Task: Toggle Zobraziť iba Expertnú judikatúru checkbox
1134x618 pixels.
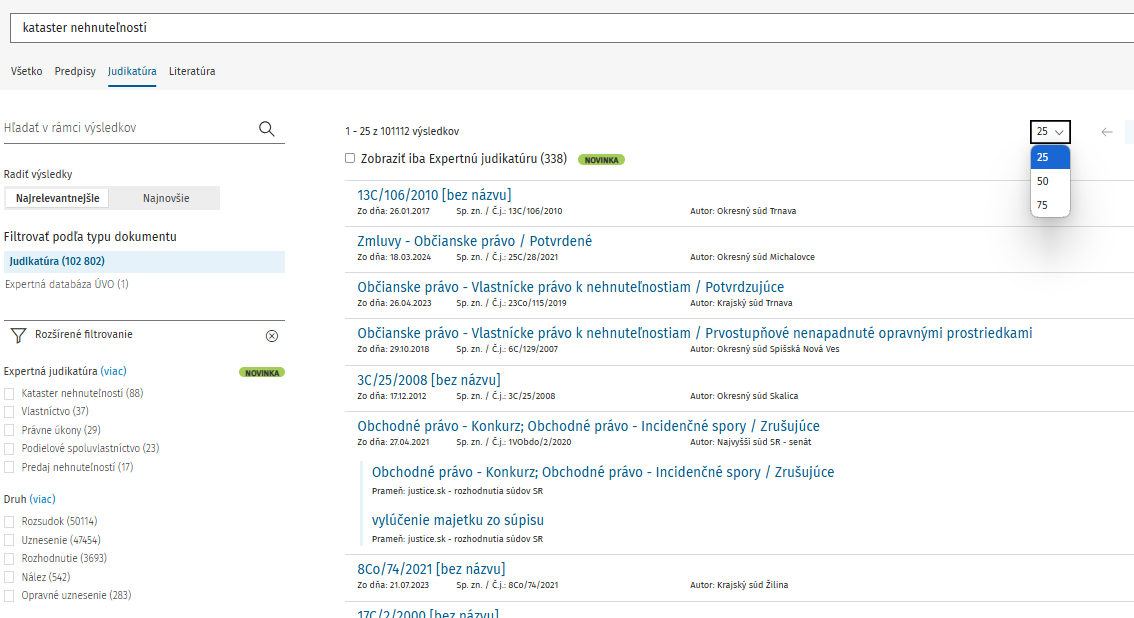Action: tap(350, 158)
